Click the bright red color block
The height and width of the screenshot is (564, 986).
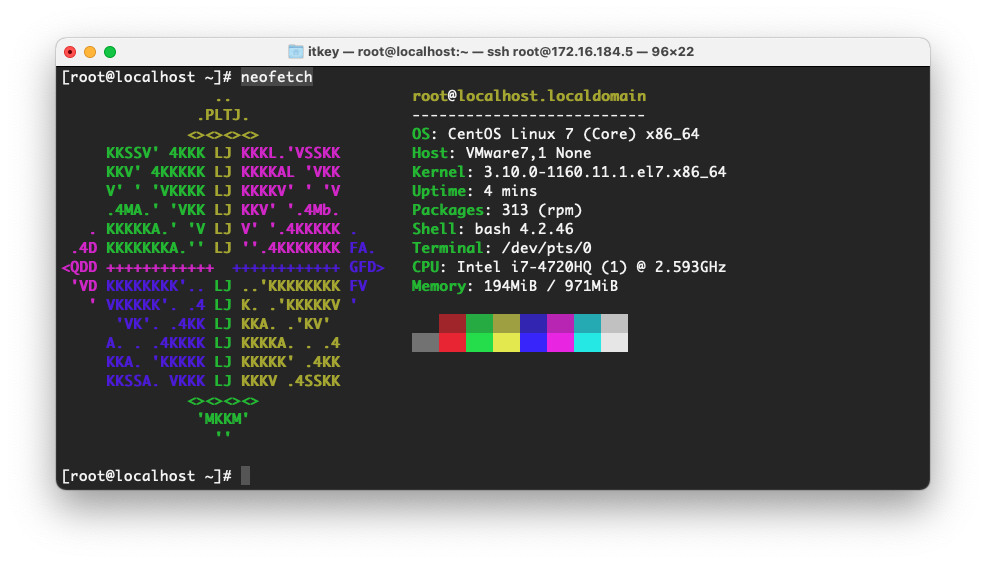coord(452,342)
